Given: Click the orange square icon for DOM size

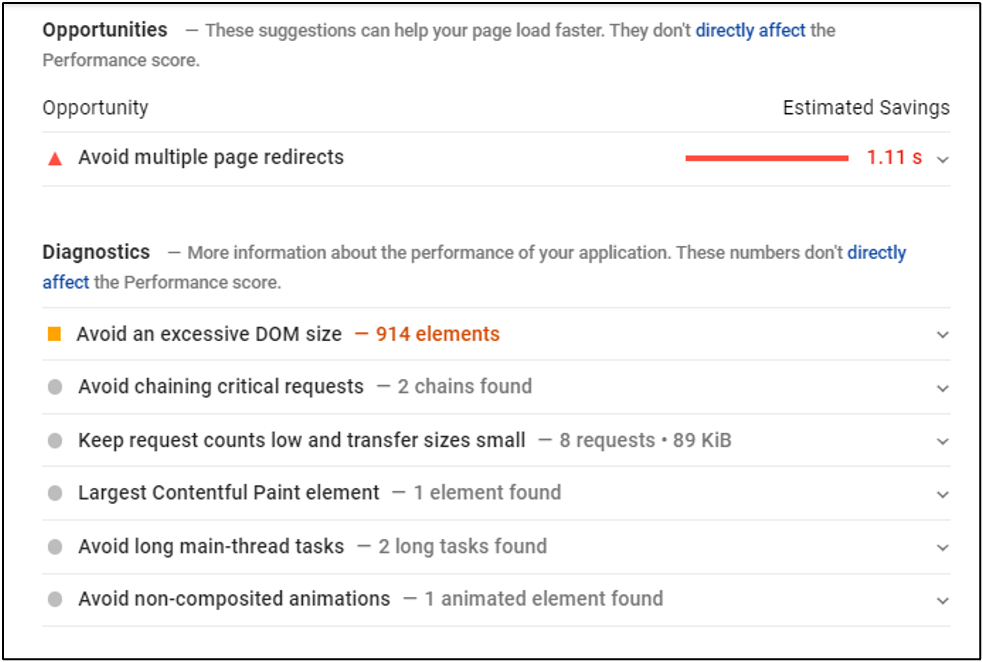Looking at the screenshot, I should coord(55,334).
